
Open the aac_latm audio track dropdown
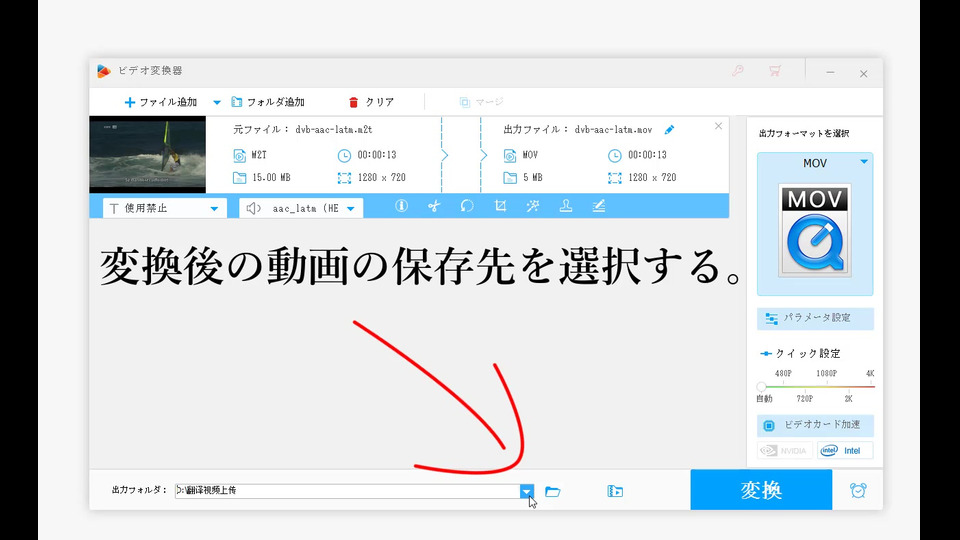(x=301, y=208)
